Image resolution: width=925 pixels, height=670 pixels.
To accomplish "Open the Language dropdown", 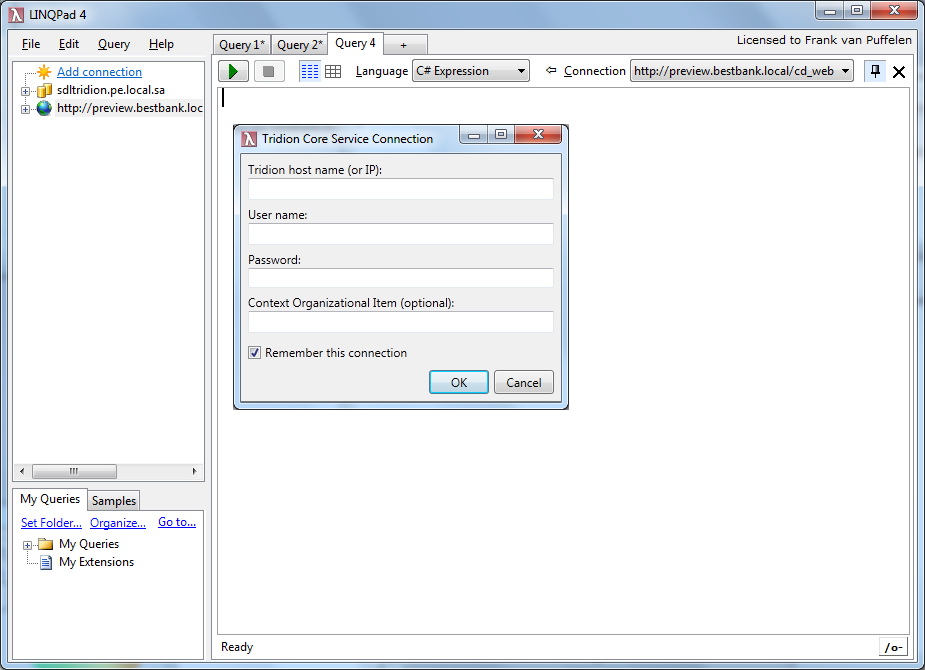I will pyautogui.click(x=470, y=71).
